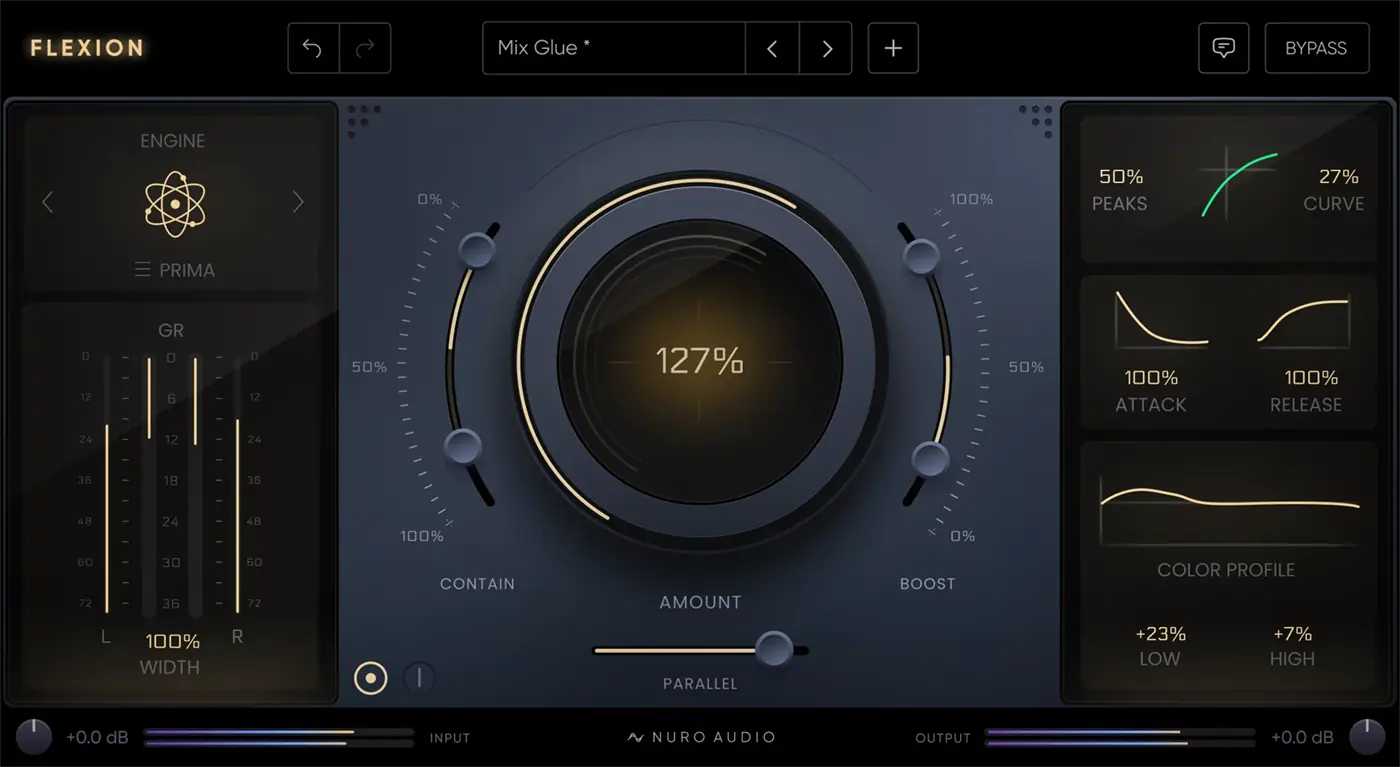
Task: Click the Output gain knob
Action: coord(1367,737)
